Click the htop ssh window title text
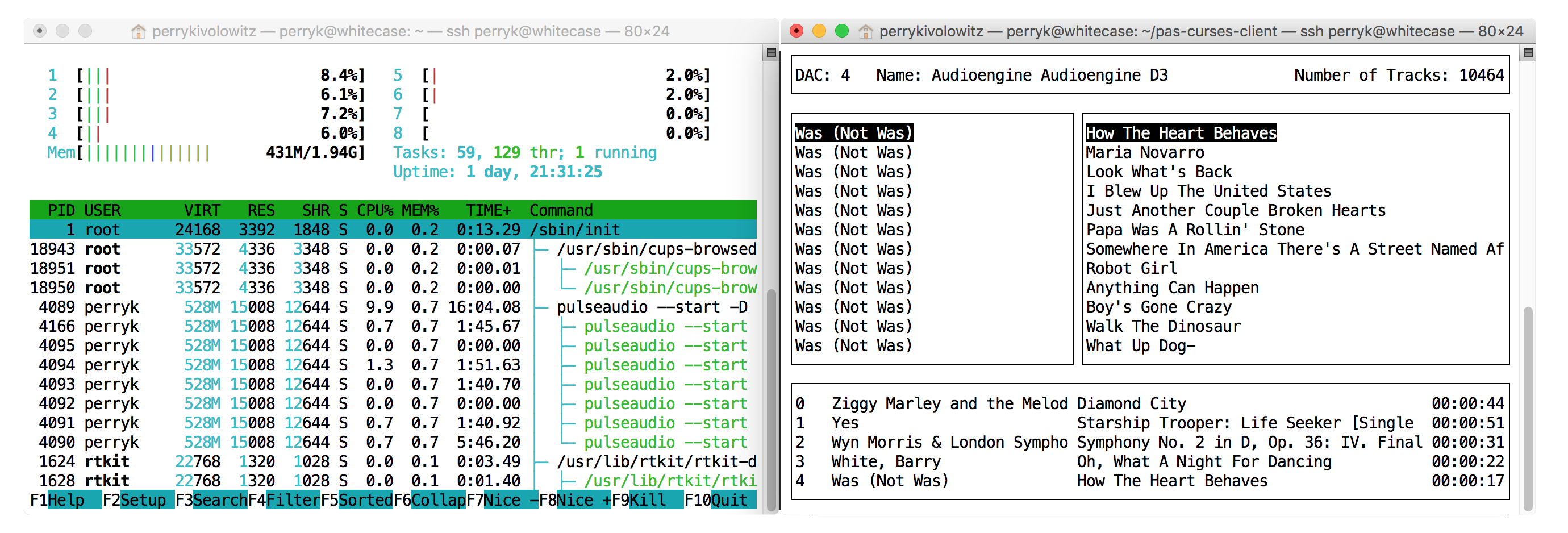Image resolution: width=1568 pixels, height=533 pixels. coord(411,31)
